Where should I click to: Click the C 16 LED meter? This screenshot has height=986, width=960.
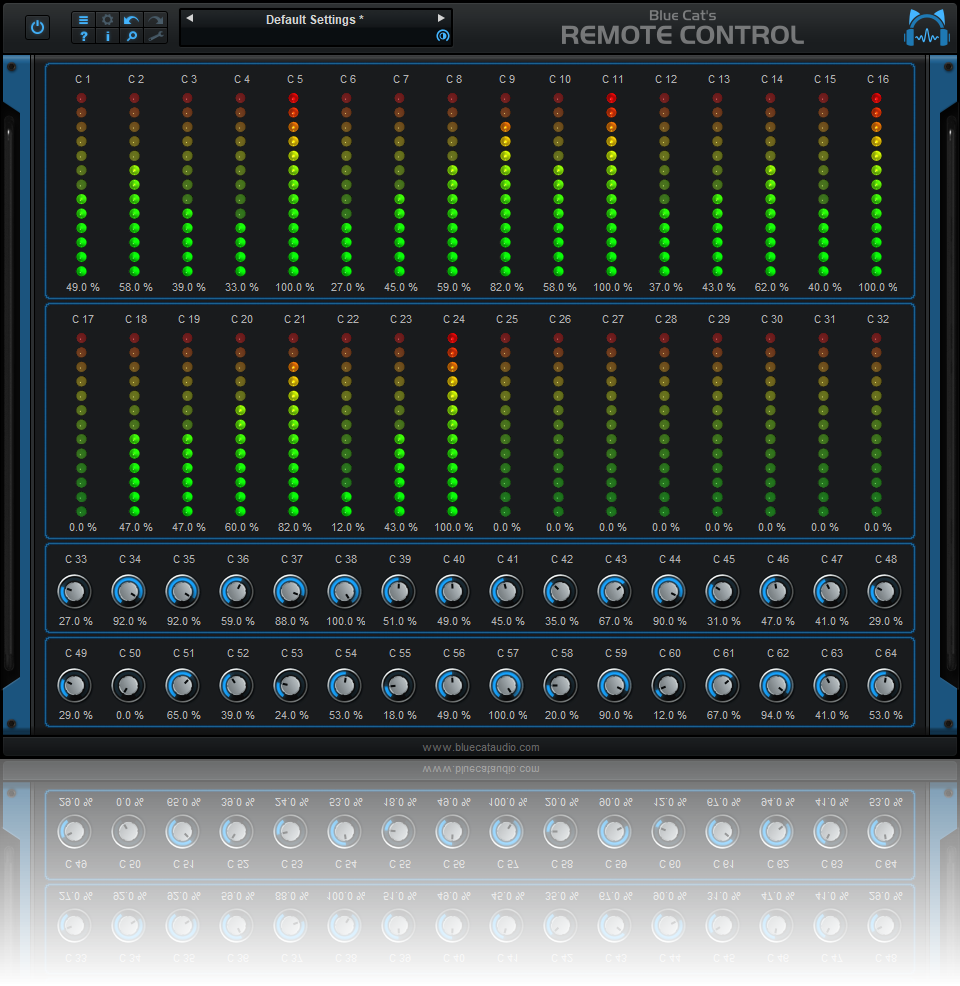(876, 184)
